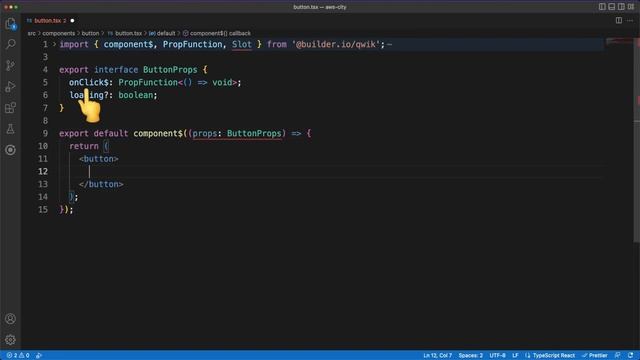
Task: Change end of line sequence LF
Action: tap(515, 356)
